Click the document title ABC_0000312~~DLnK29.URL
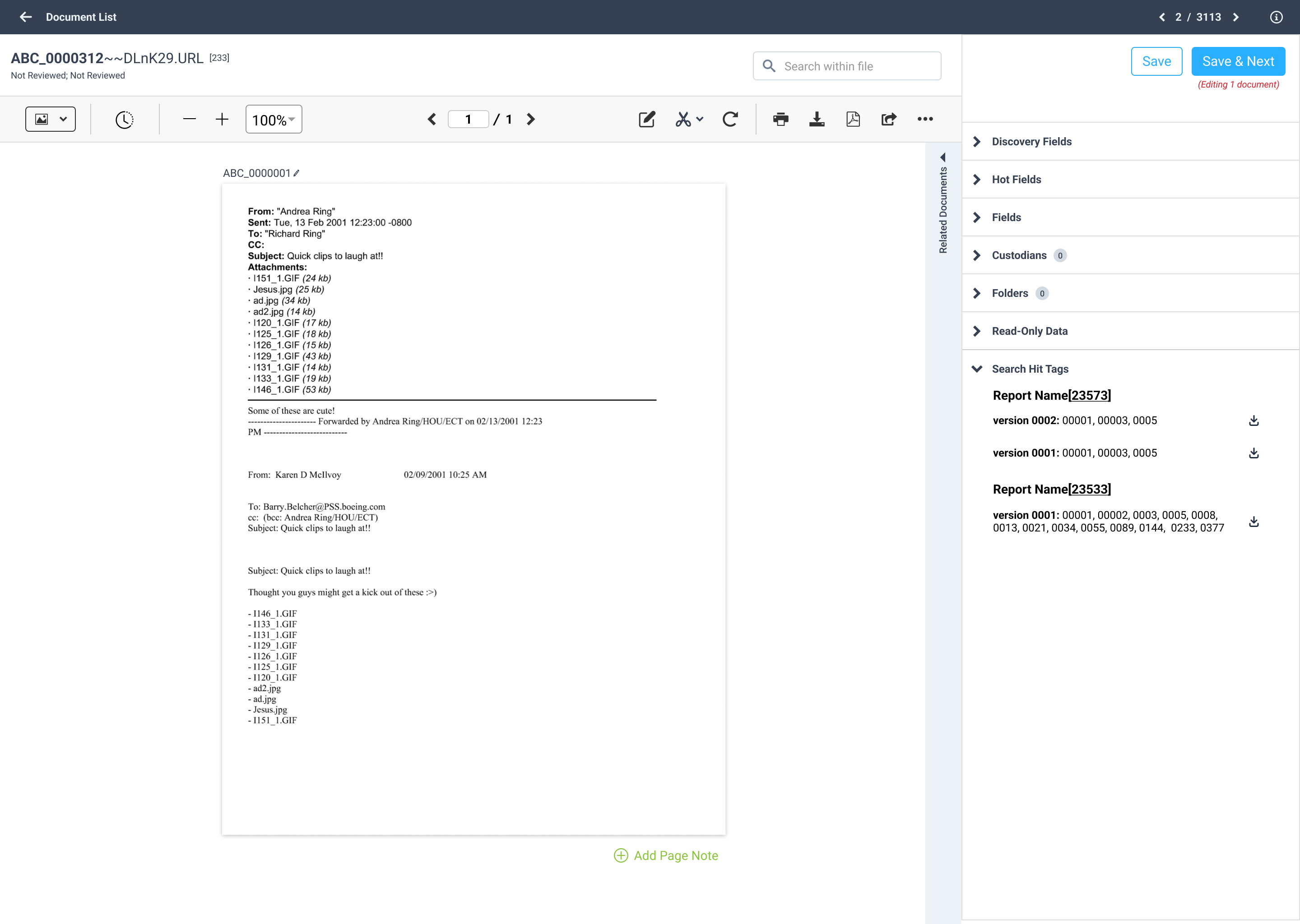 point(107,58)
